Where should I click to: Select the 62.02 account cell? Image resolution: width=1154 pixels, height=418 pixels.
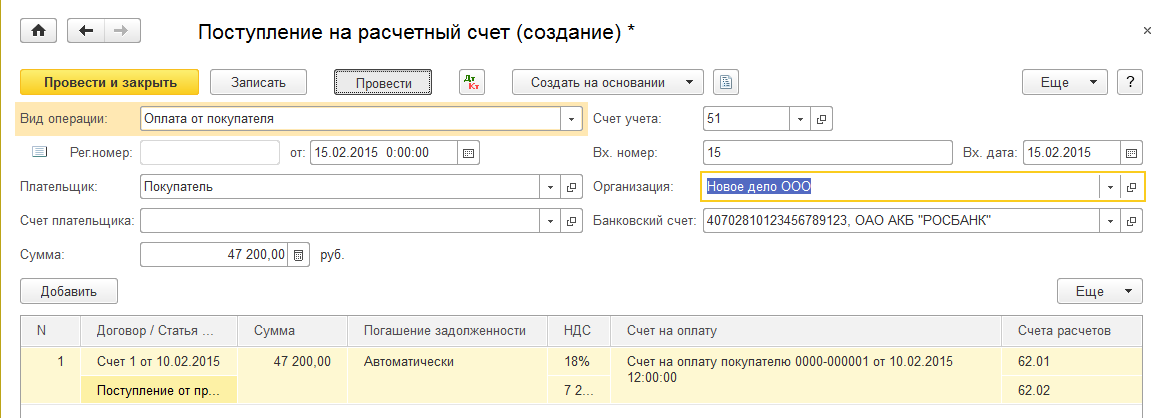(1072, 391)
